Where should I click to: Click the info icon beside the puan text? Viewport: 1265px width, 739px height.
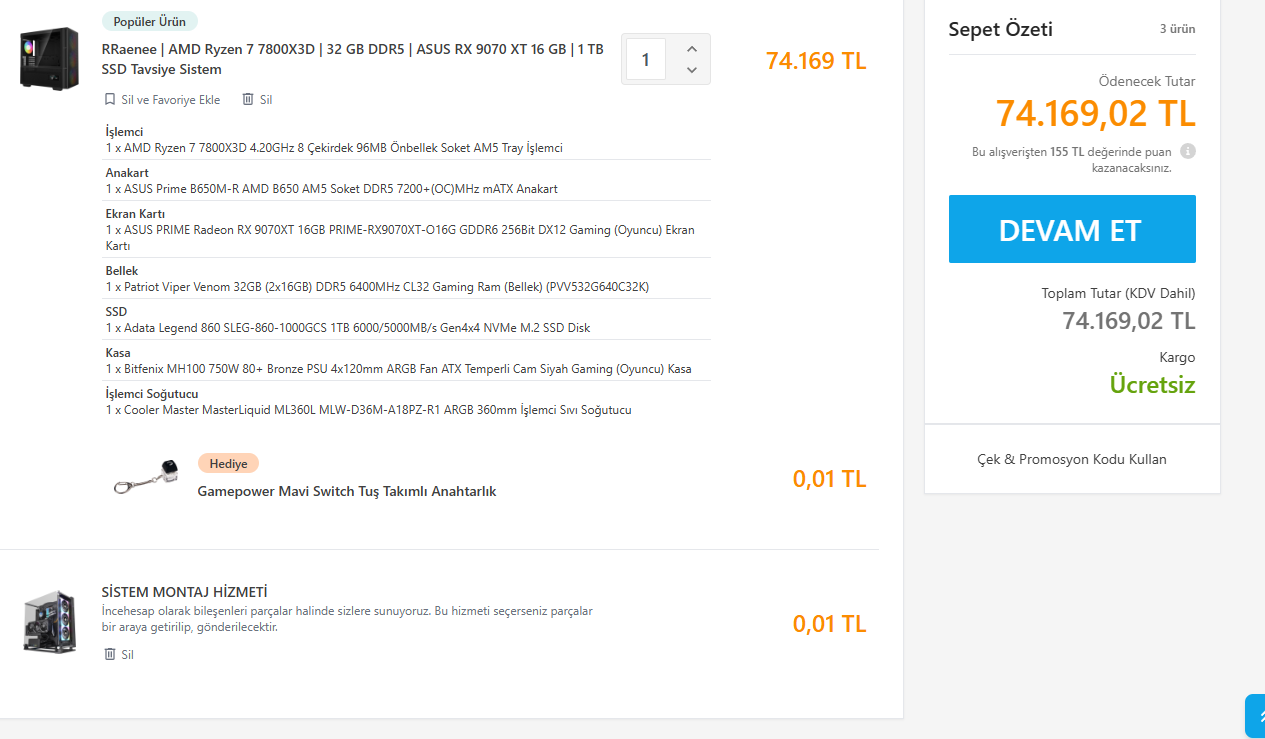[1188, 152]
